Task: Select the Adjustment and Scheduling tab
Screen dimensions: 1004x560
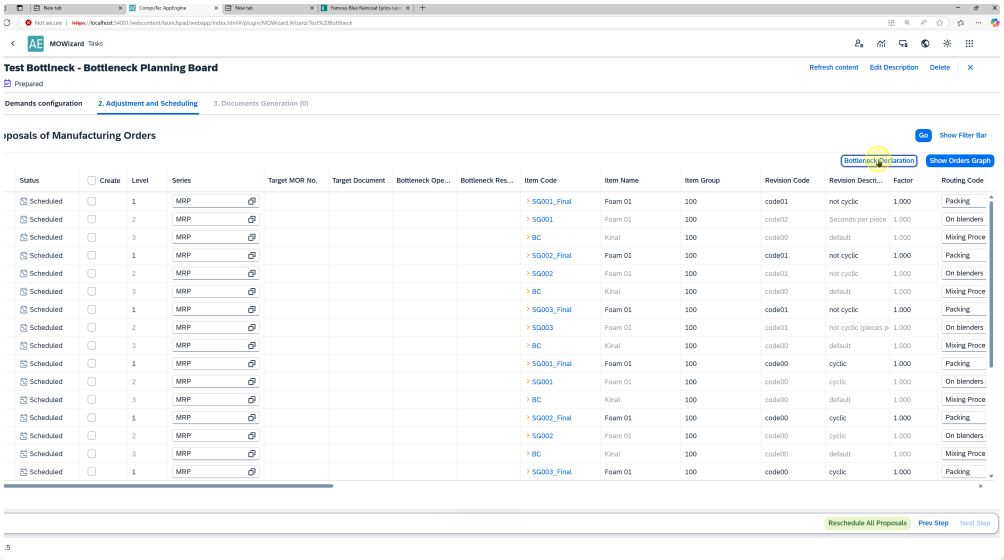Action: click(147, 103)
